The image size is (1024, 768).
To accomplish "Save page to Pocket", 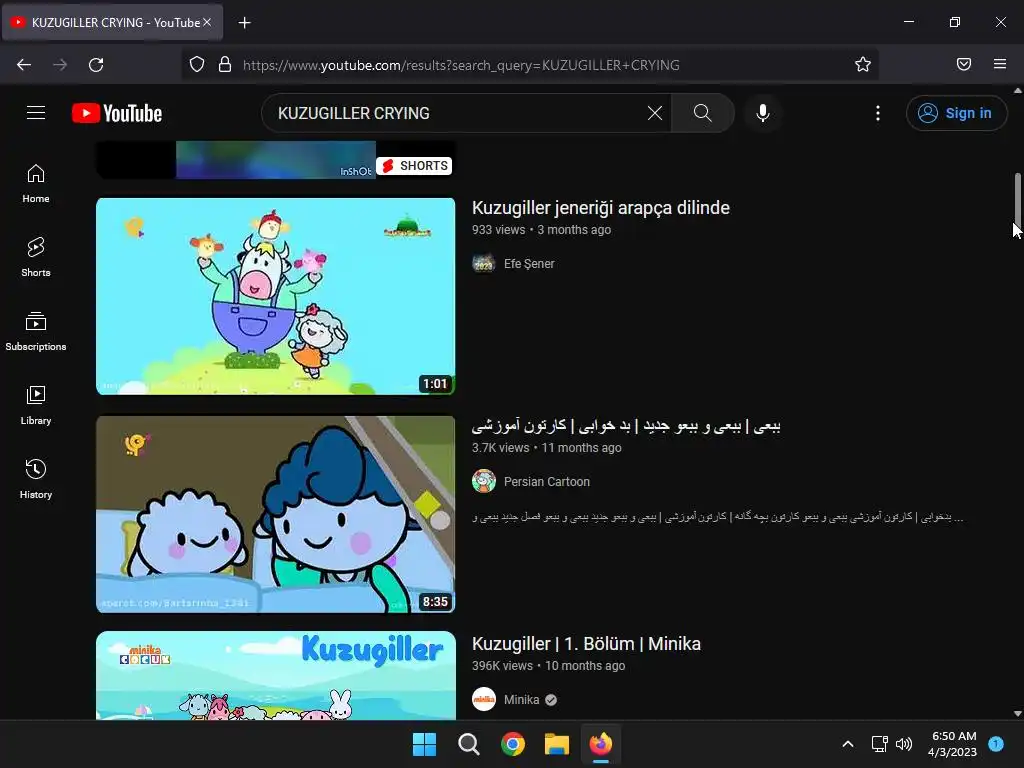I will tap(964, 64).
